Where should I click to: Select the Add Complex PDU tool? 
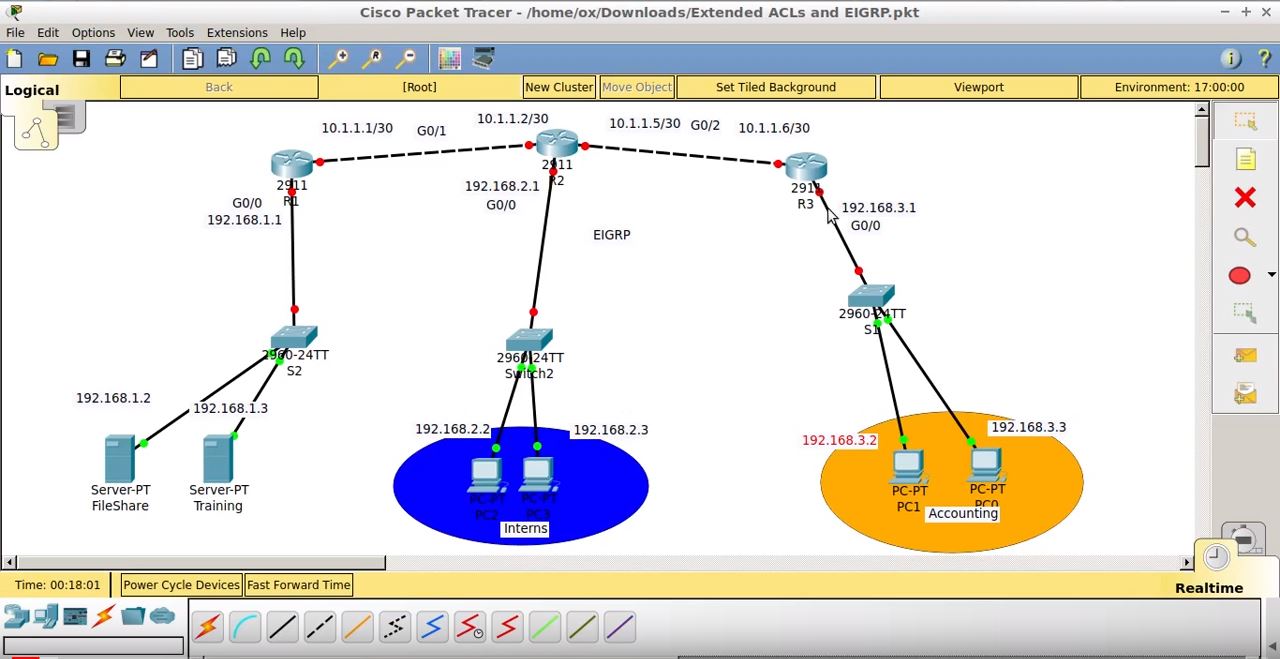(1244, 395)
